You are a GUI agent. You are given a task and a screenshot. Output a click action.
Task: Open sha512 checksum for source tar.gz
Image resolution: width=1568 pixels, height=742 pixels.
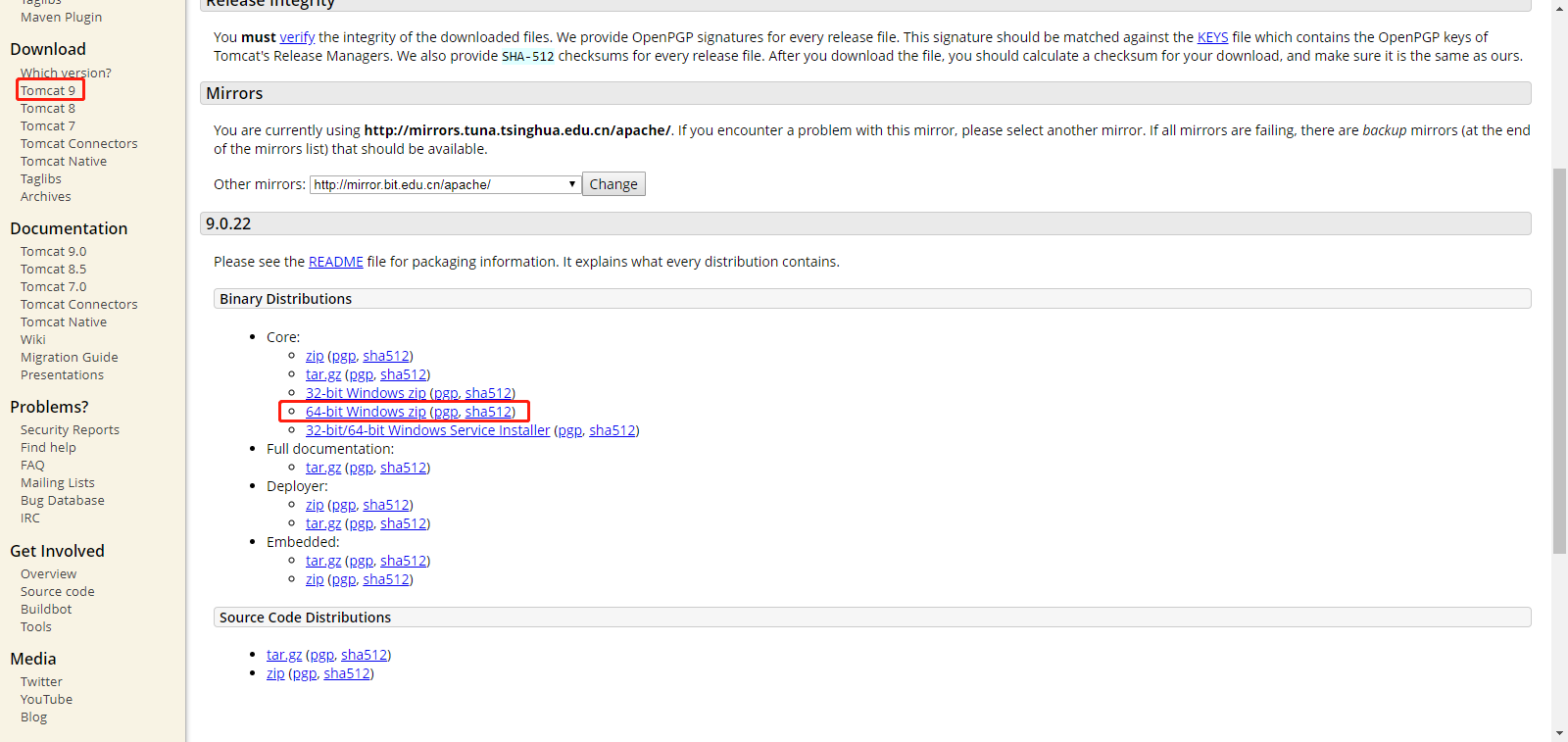coord(364,655)
